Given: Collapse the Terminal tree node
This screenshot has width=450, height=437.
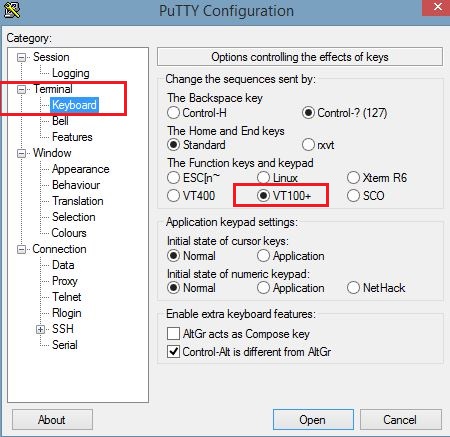Looking at the screenshot, I should (x=21, y=89).
